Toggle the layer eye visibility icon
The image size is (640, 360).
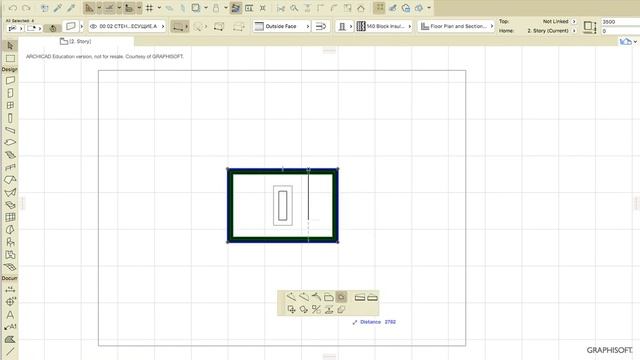(93, 26)
